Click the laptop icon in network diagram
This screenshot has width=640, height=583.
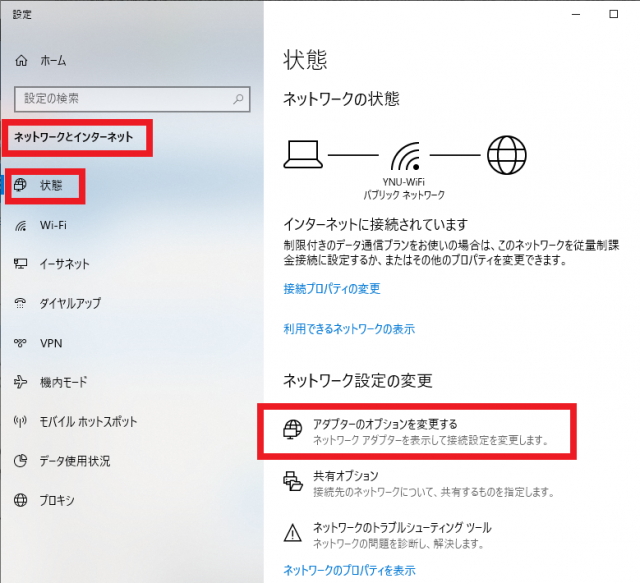(303, 154)
